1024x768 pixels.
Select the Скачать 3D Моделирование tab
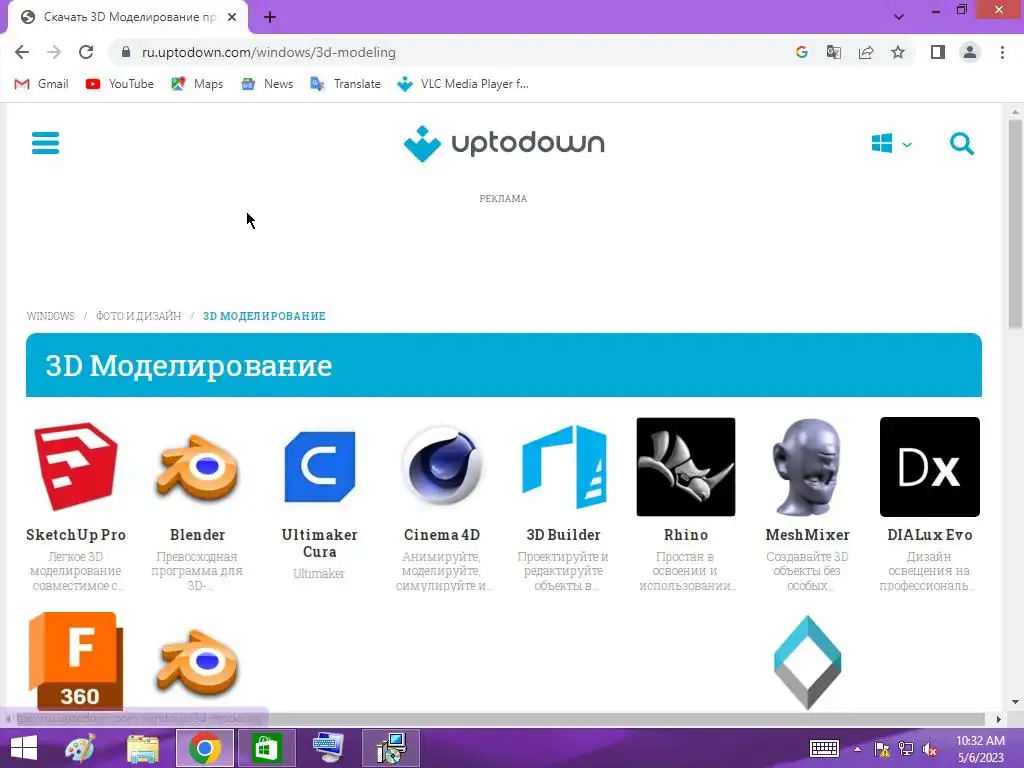click(128, 18)
